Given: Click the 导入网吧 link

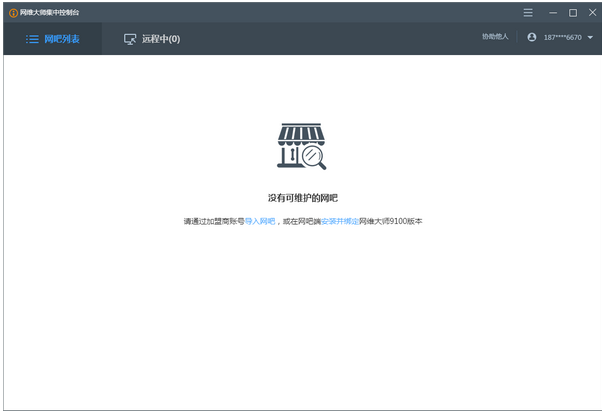Looking at the screenshot, I should pyautogui.click(x=260, y=221).
